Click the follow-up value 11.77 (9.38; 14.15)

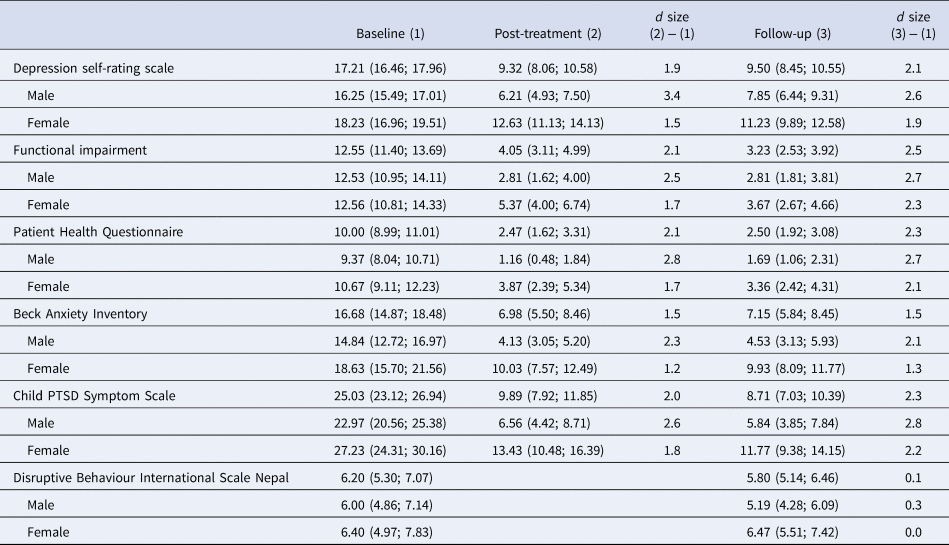[x=795, y=451]
